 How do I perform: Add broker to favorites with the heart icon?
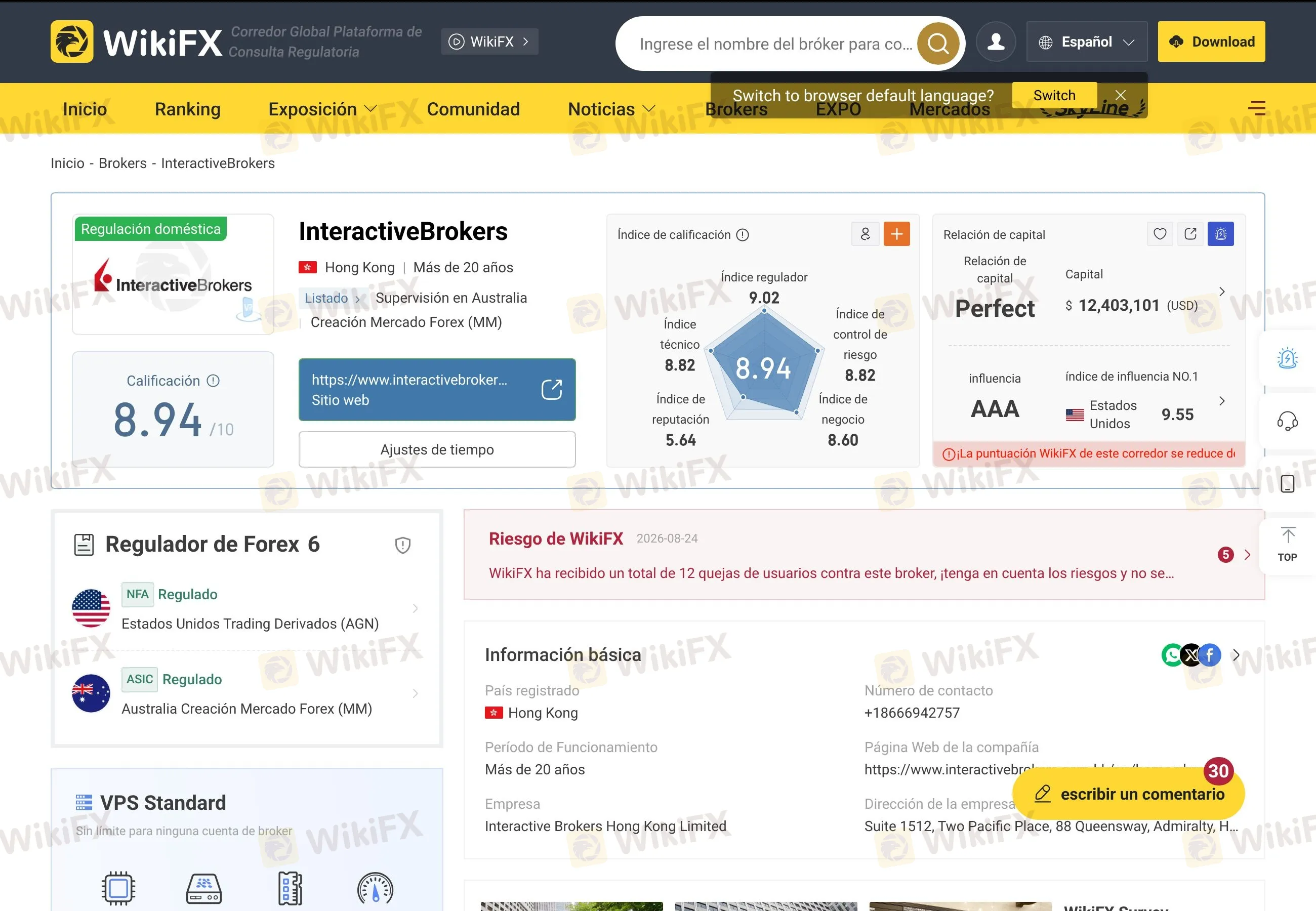click(1160, 234)
